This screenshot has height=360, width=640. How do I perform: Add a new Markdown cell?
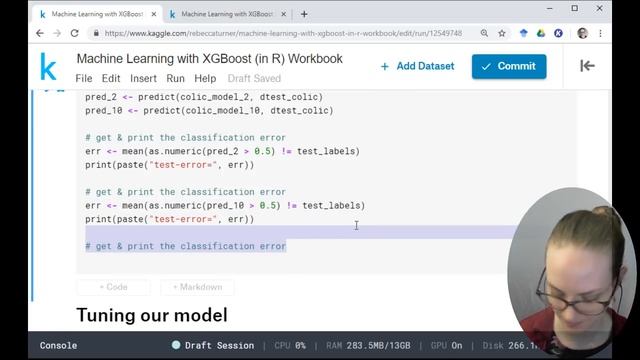coord(198,287)
